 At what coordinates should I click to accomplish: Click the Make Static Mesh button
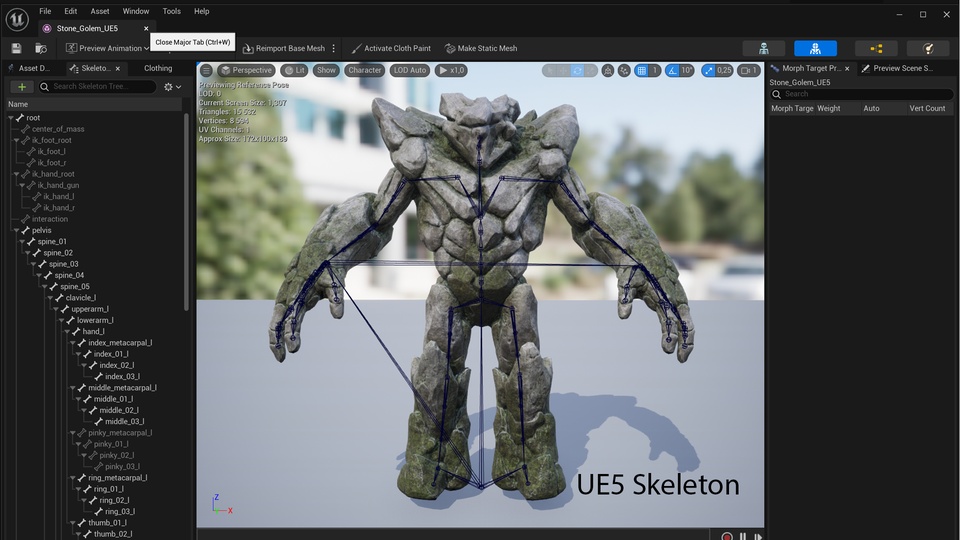(480, 48)
